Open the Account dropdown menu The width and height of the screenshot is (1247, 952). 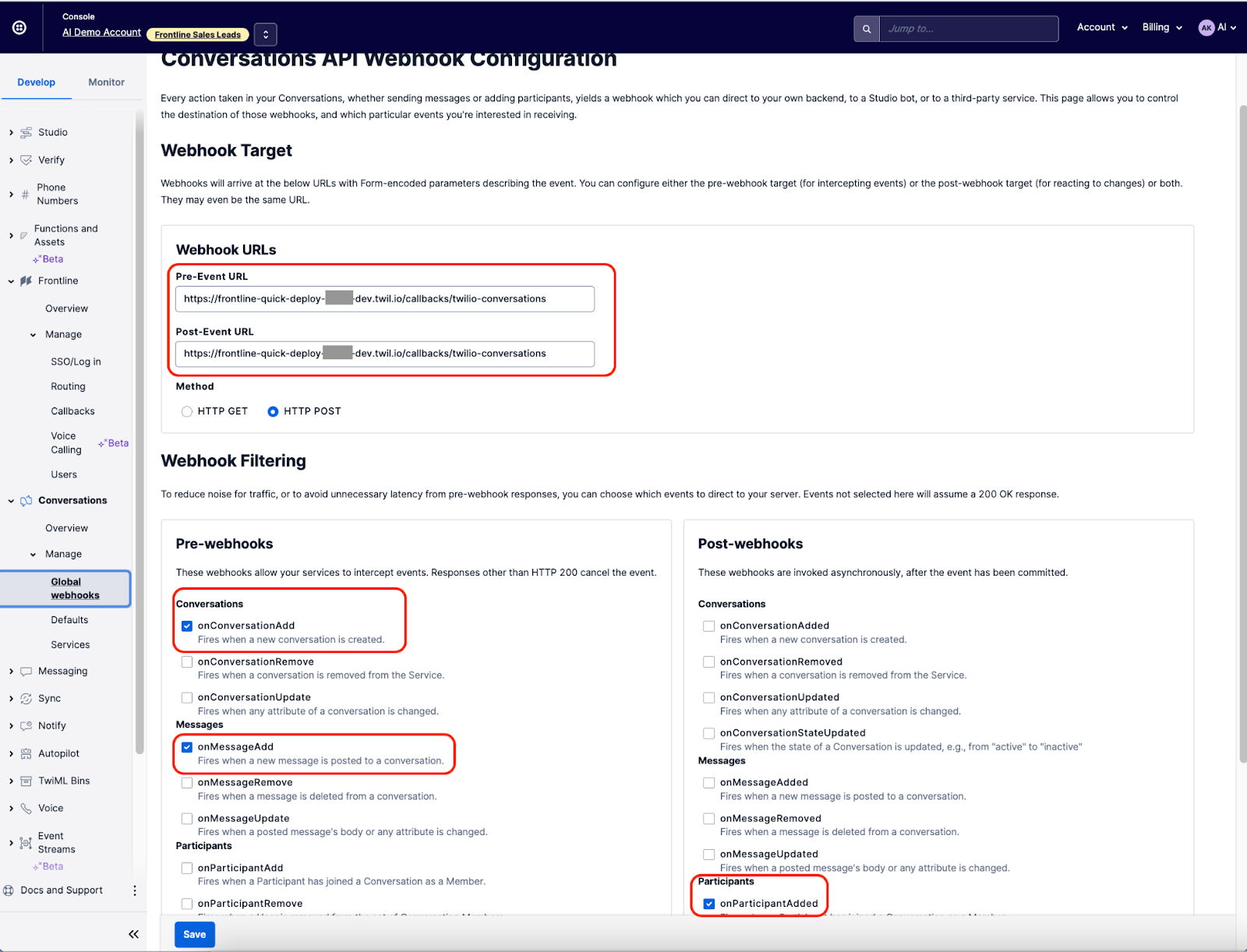pyautogui.click(x=1102, y=27)
